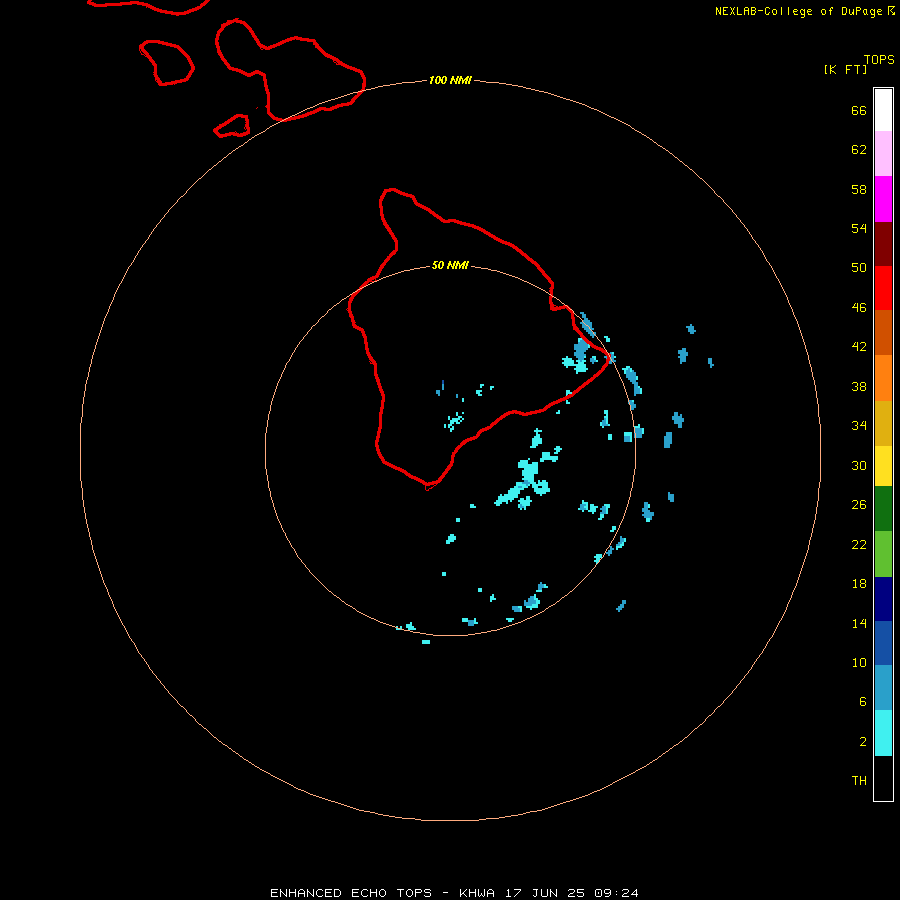Screen dimensions: 900x900
Task: Click the "TOPS" legend title
Action: 879,60
